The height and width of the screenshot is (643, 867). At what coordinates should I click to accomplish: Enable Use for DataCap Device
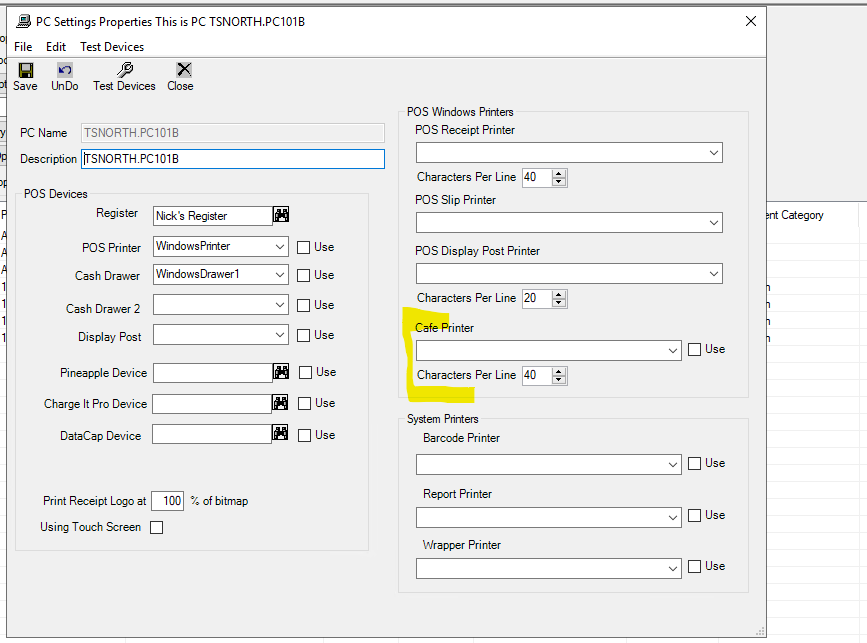(x=304, y=435)
